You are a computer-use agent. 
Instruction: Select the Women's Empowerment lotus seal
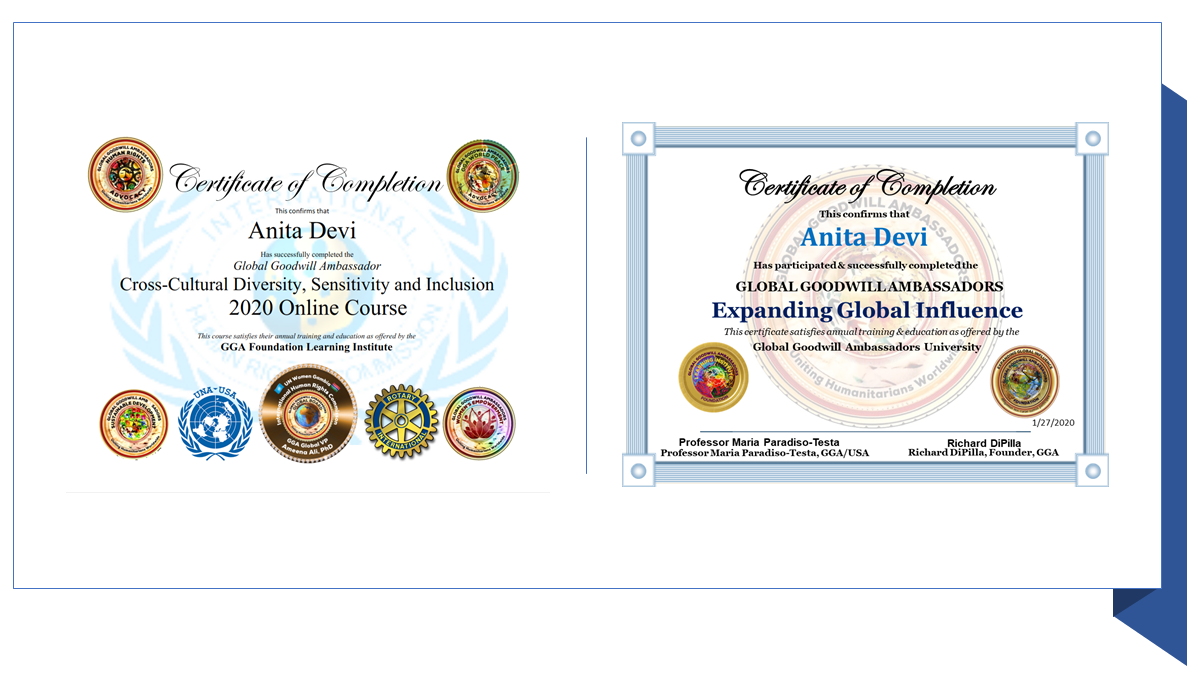(479, 424)
